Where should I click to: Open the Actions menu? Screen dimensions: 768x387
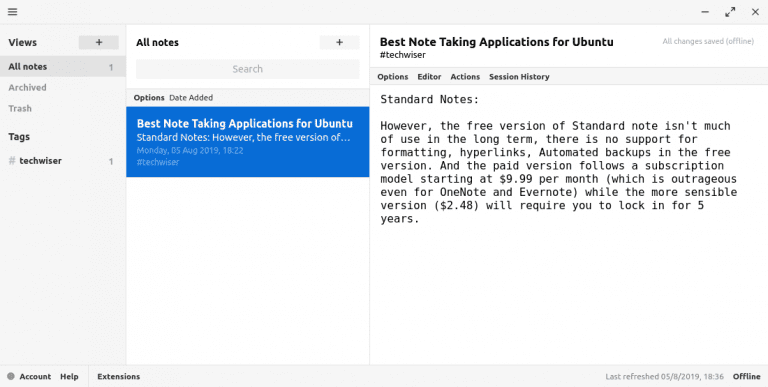tap(465, 77)
